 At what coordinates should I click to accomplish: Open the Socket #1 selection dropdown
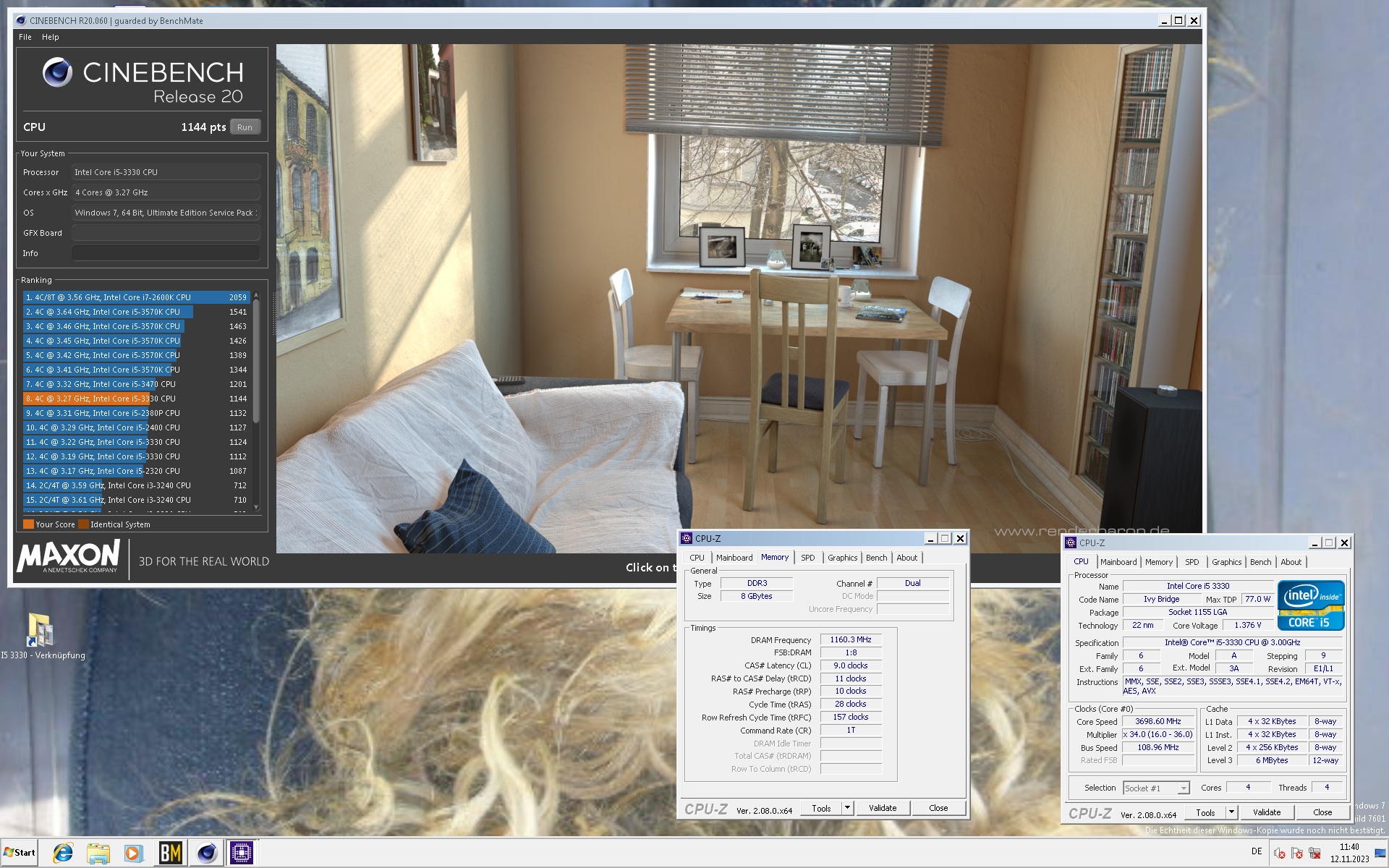pyautogui.click(x=1156, y=788)
